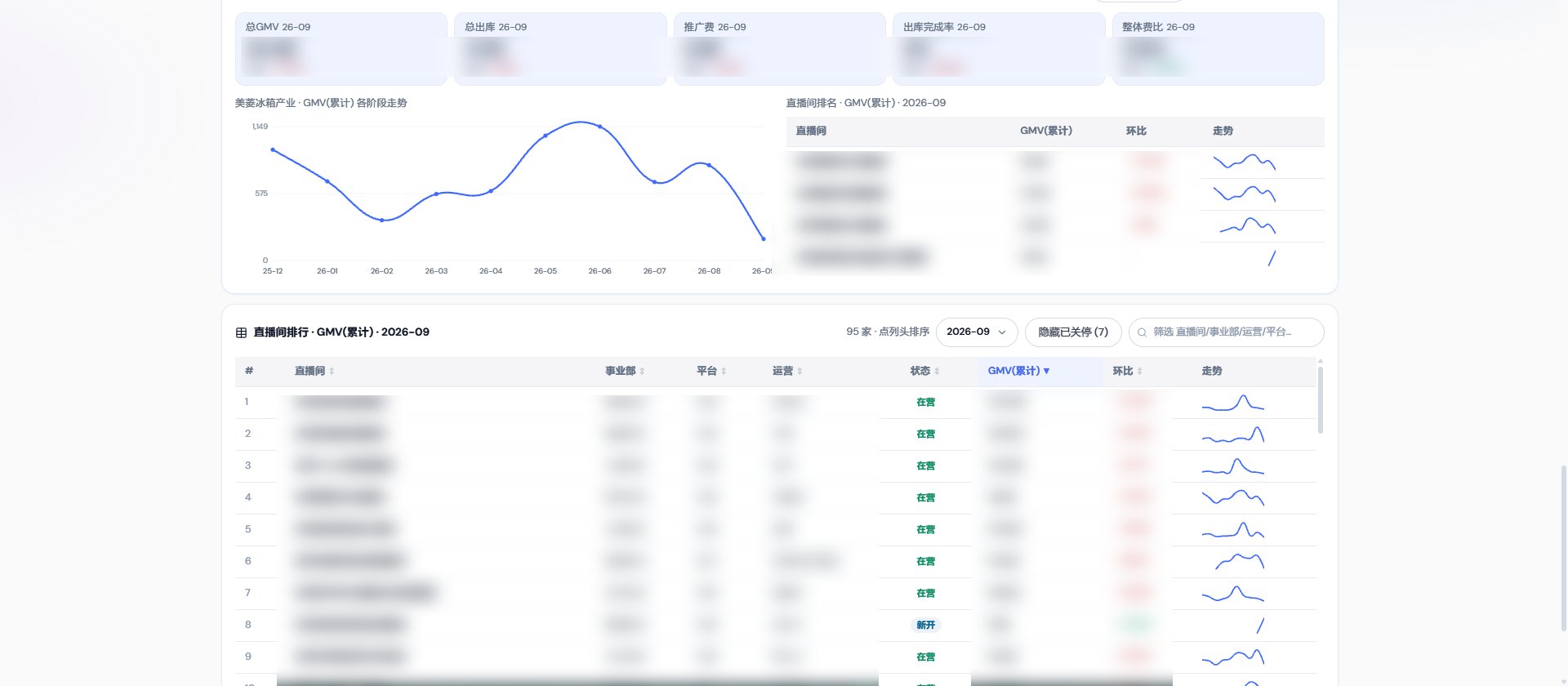Image resolution: width=1568 pixels, height=686 pixels.
Task: Click the 环比 header in the top-right ranking table
Action: pyautogui.click(x=1136, y=131)
